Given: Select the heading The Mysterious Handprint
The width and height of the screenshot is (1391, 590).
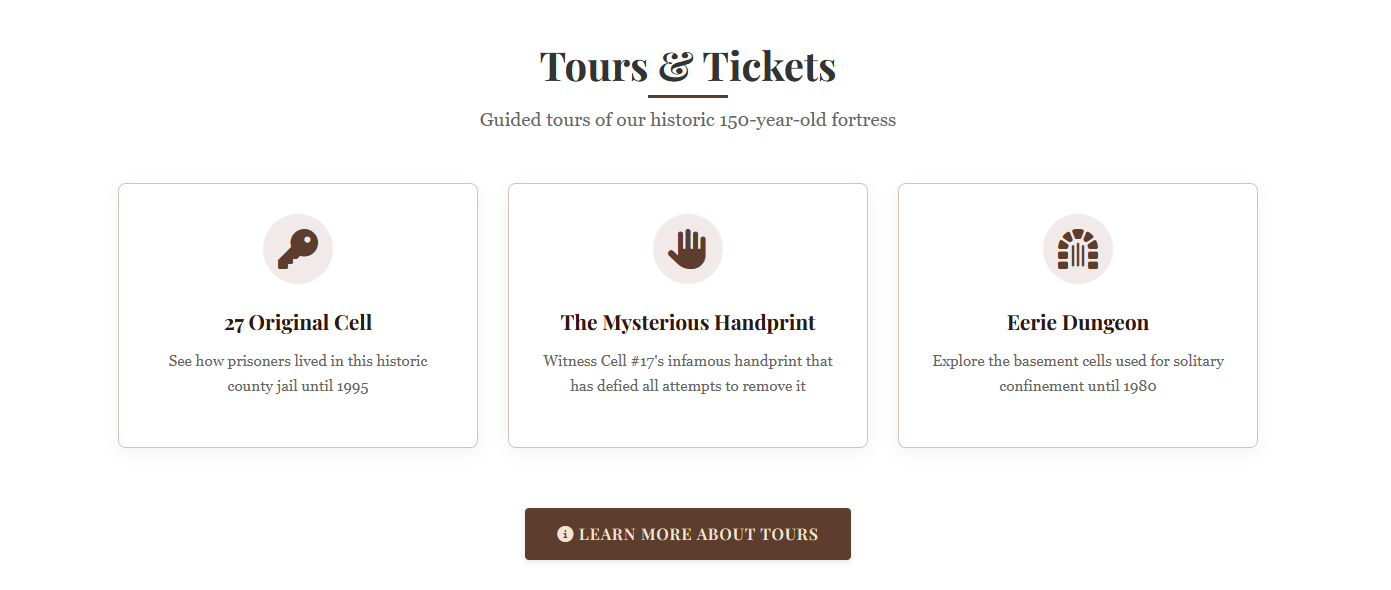Looking at the screenshot, I should (687, 322).
